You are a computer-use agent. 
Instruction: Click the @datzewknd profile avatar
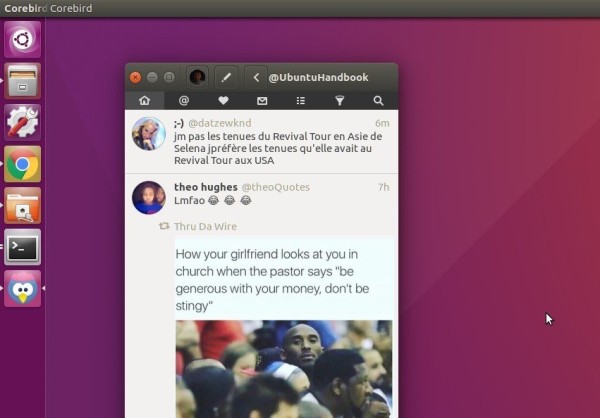click(149, 134)
